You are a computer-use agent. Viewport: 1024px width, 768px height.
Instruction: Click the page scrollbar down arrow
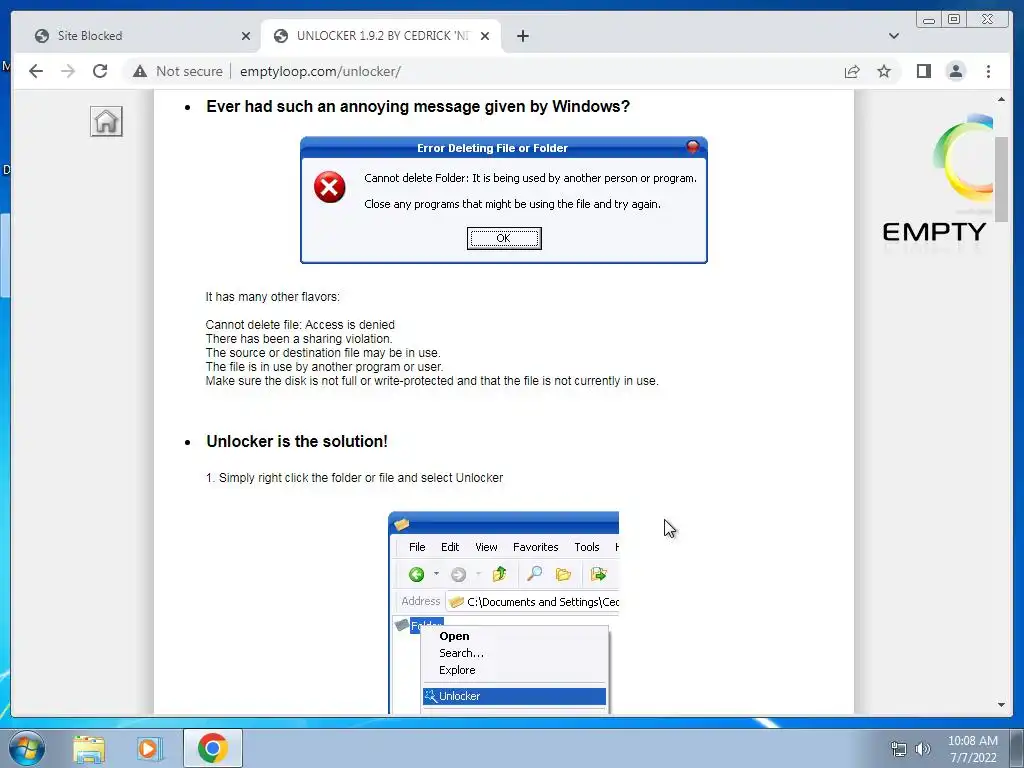1001,705
